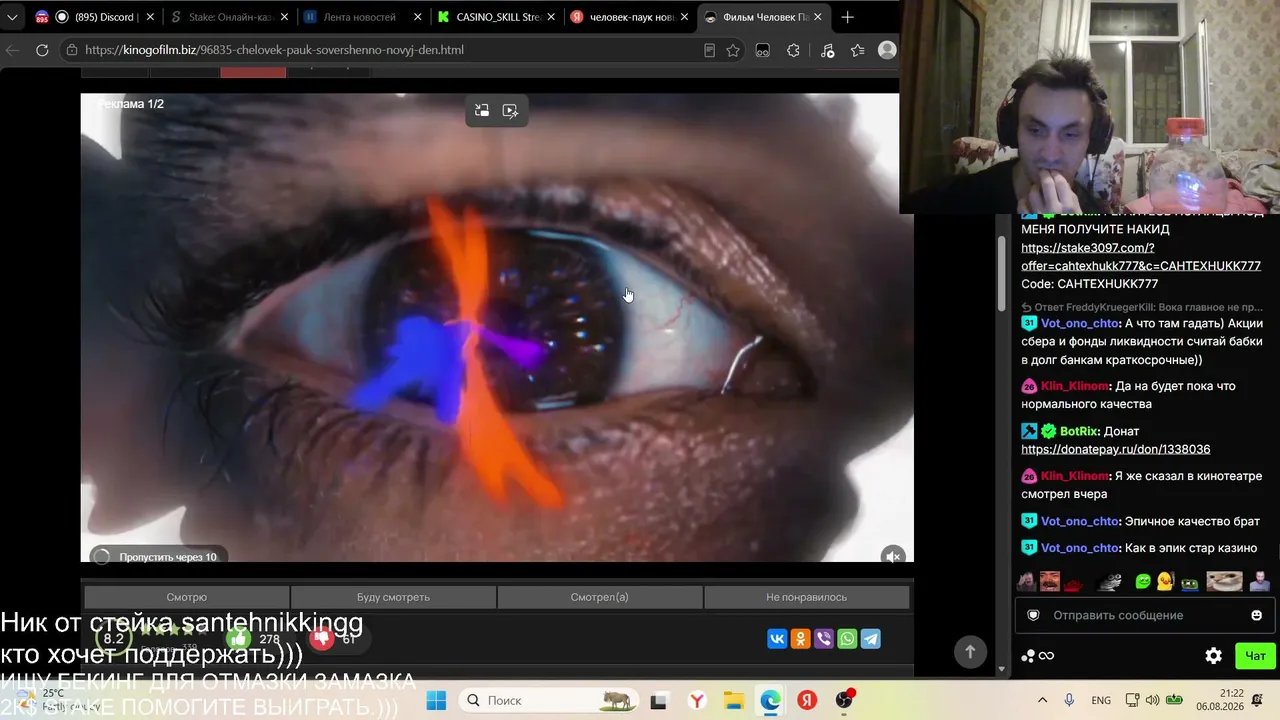The width and height of the screenshot is (1280, 720).
Task: Open the browser profile avatar
Action: pos(887,50)
